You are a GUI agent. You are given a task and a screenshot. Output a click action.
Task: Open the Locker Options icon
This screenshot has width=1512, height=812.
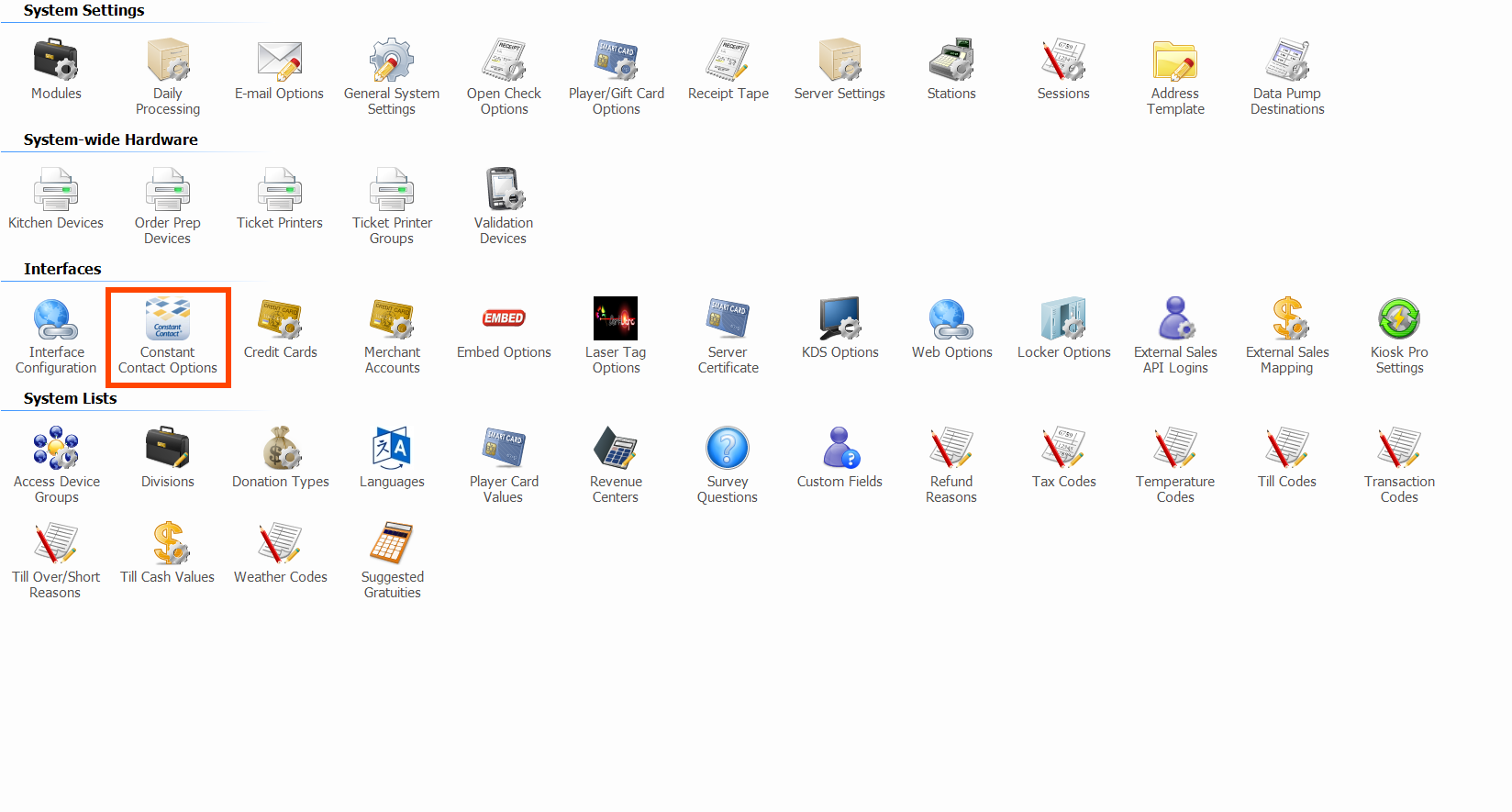[1063, 319]
